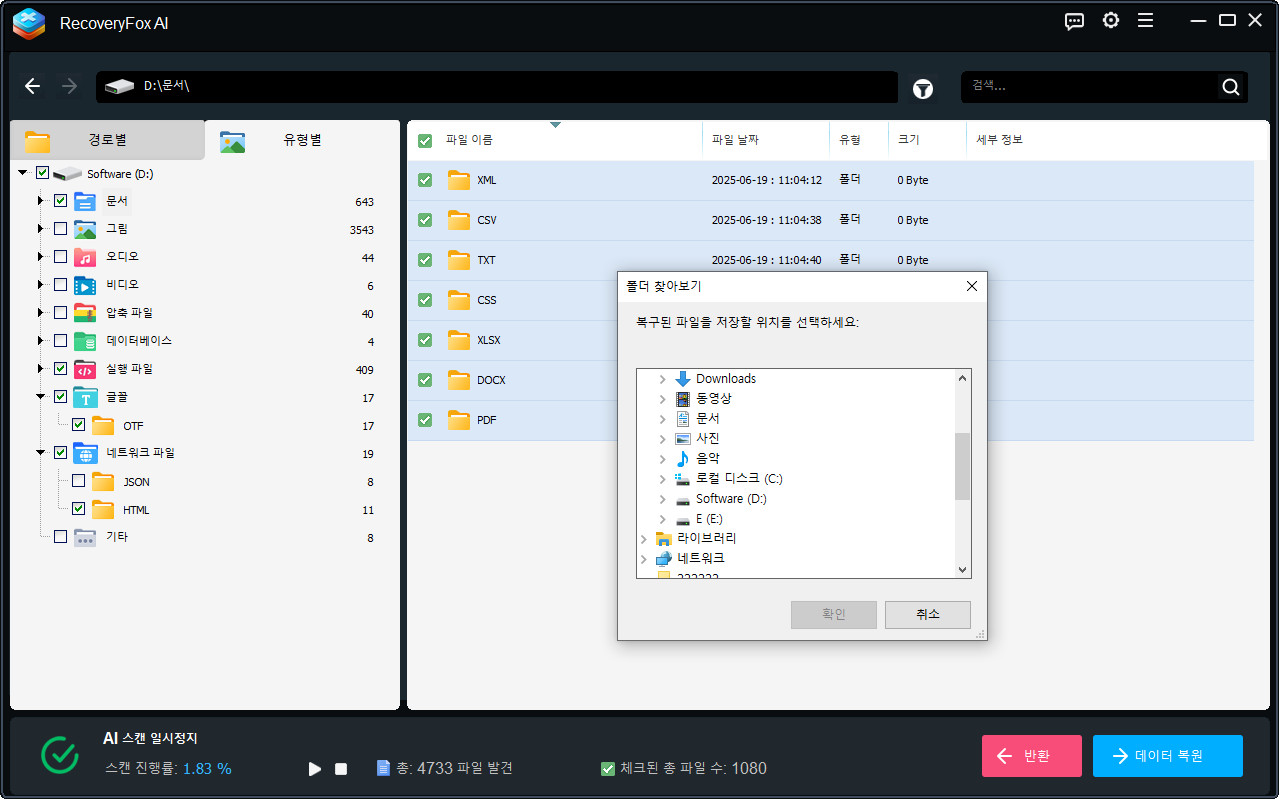Uncheck the XML folder row checkbox

coord(425,180)
